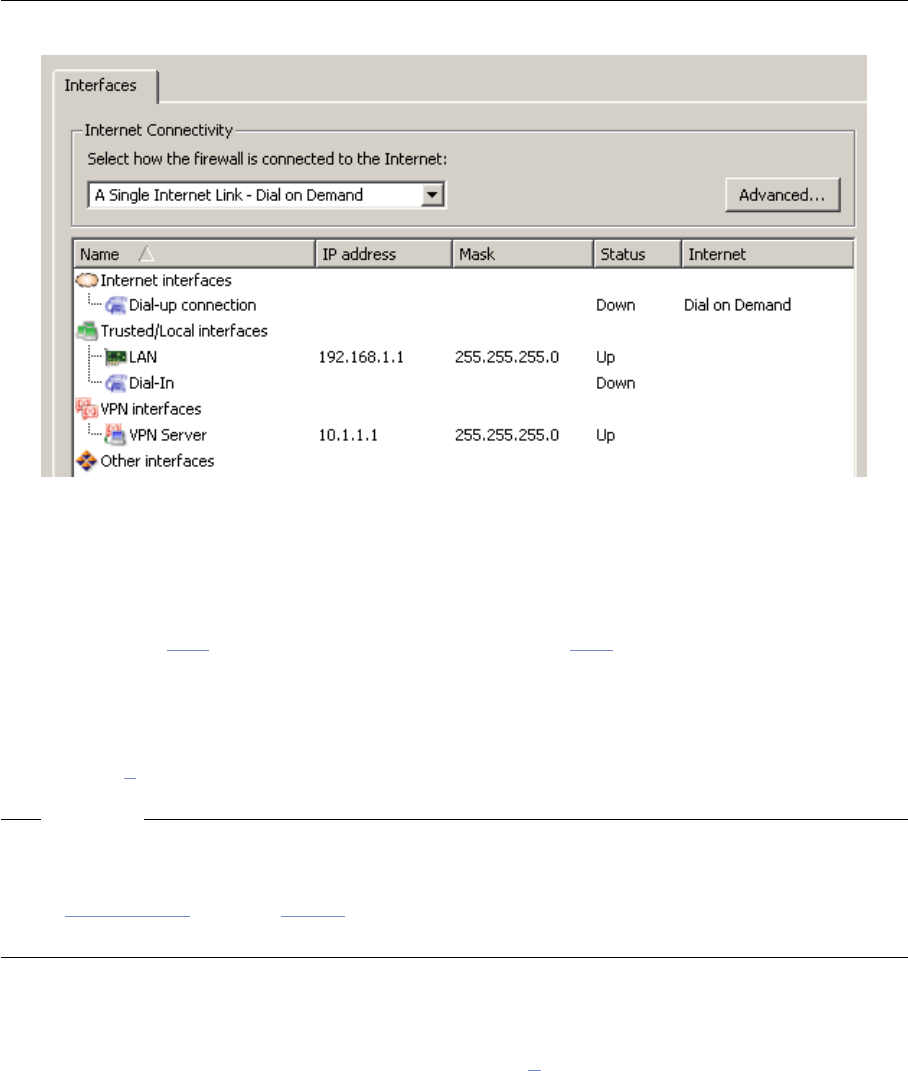The image size is (908, 1071).
Task: Click the Internet column header
Action: [767, 254]
